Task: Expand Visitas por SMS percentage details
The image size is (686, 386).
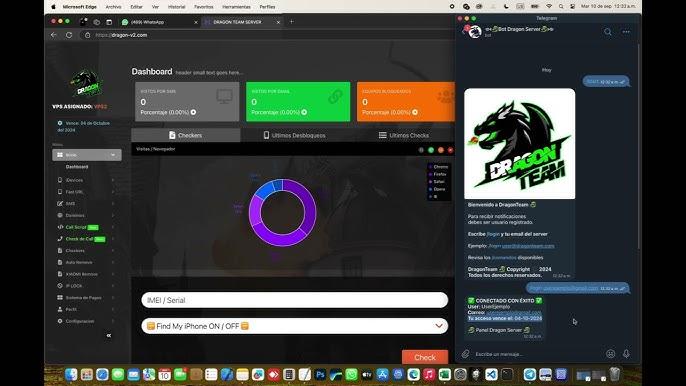Action: (x=193, y=112)
